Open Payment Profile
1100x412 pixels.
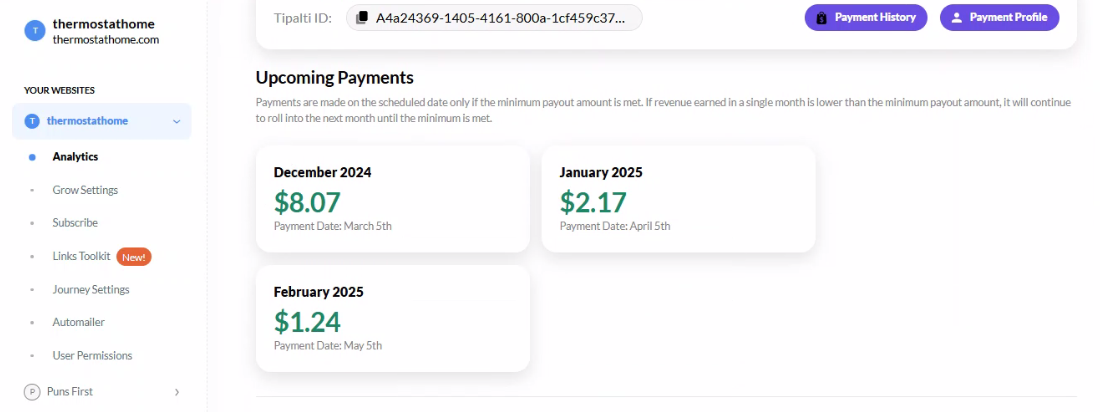pos(1000,18)
